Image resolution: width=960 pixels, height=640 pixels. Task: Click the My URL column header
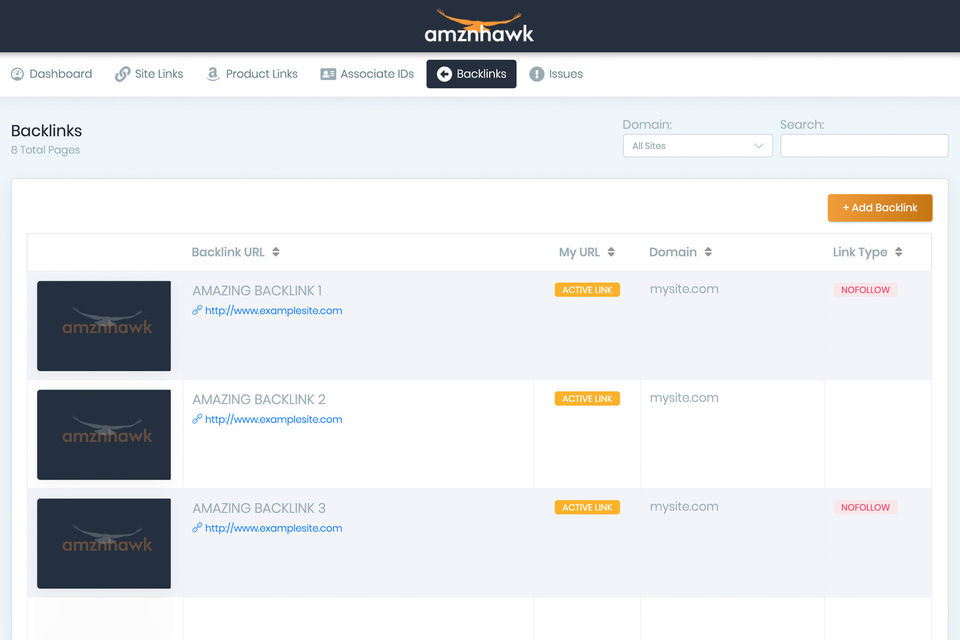tap(579, 252)
